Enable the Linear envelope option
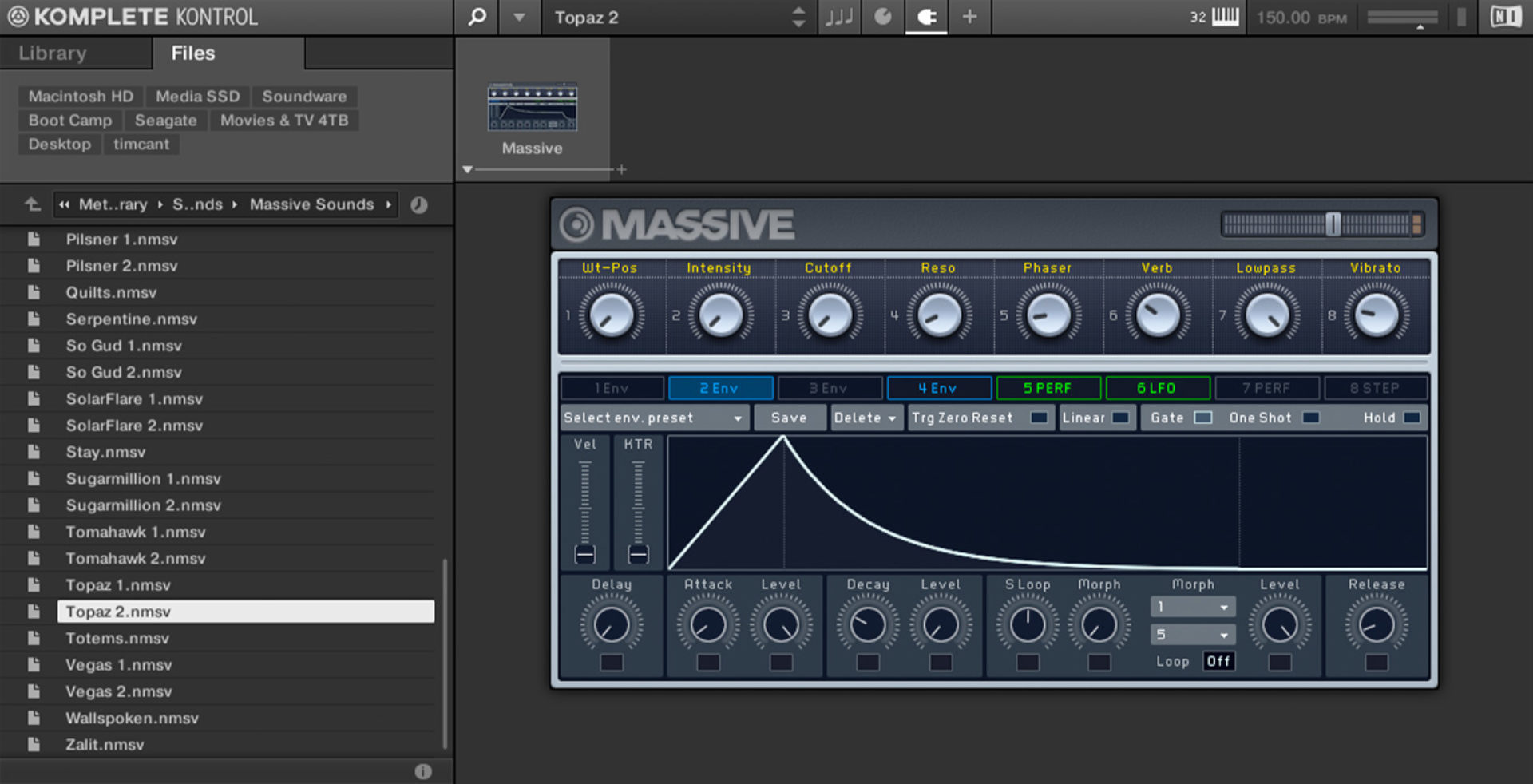The height and width of the screenshot is (784, 1533). 1121,417
